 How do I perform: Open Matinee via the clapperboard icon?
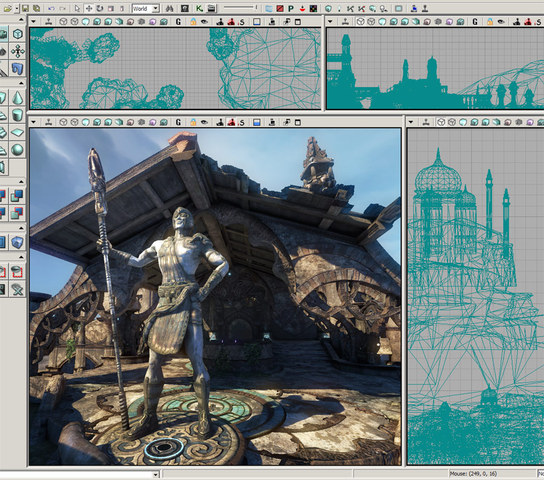[211, 8]
